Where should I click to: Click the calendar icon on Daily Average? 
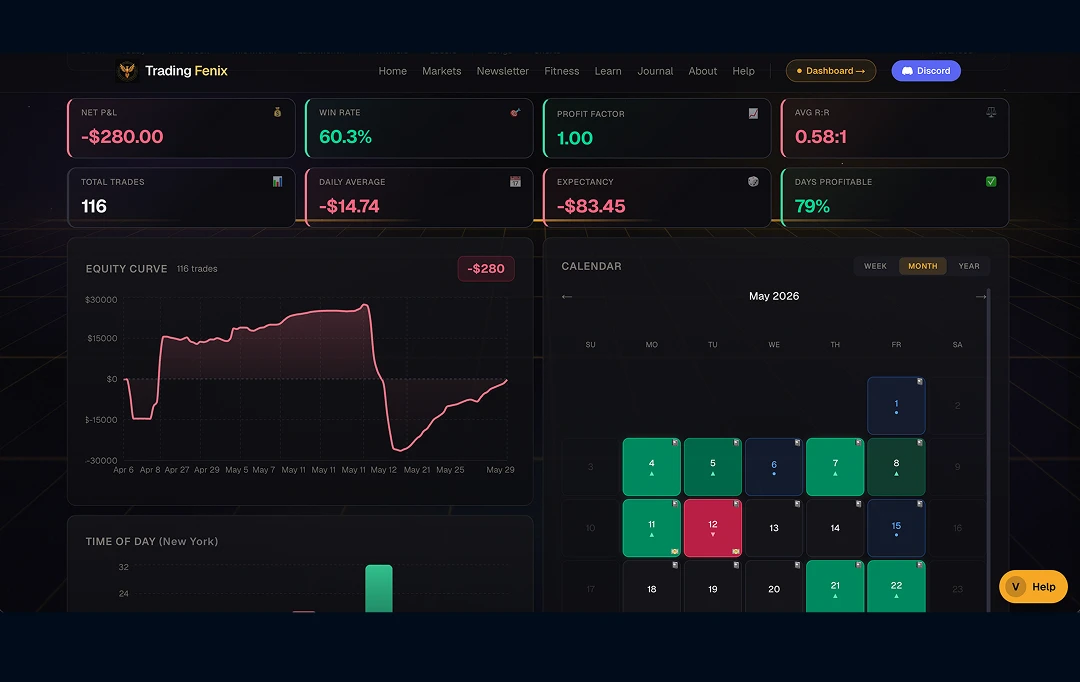515,182
